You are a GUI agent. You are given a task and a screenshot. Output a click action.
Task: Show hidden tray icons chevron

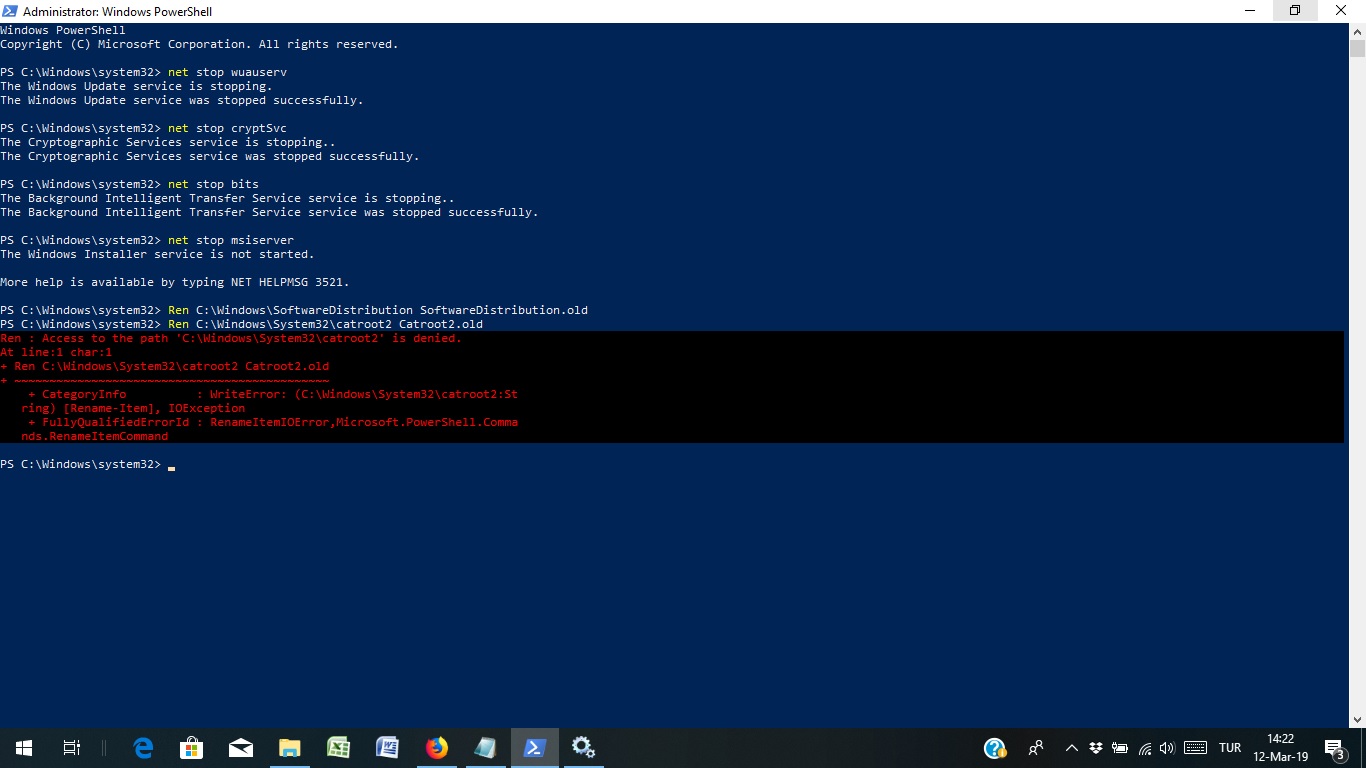point(1072,748)
